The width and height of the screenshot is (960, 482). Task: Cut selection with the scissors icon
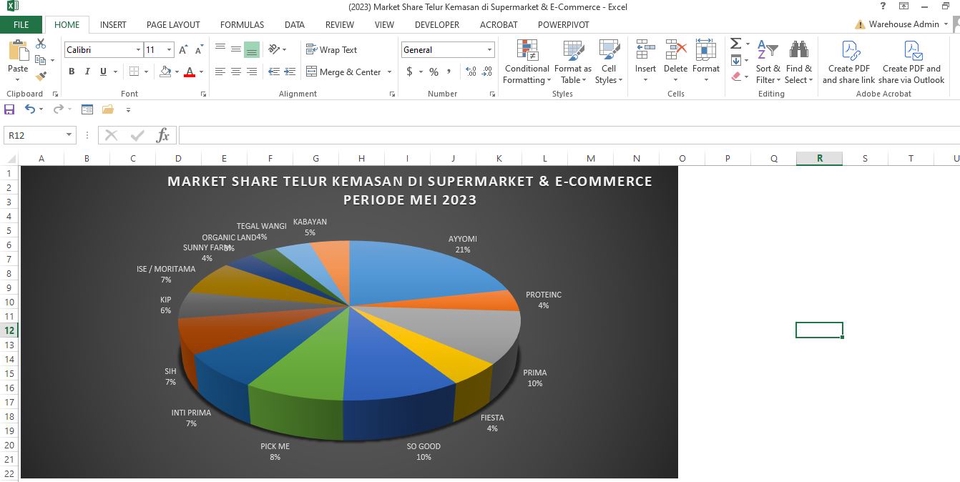click(40, 43)
